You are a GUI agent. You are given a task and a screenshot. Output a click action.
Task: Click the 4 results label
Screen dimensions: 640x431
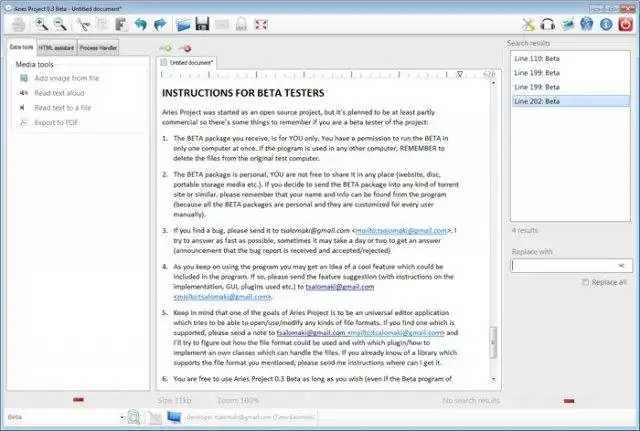click(x=524, y=231)
